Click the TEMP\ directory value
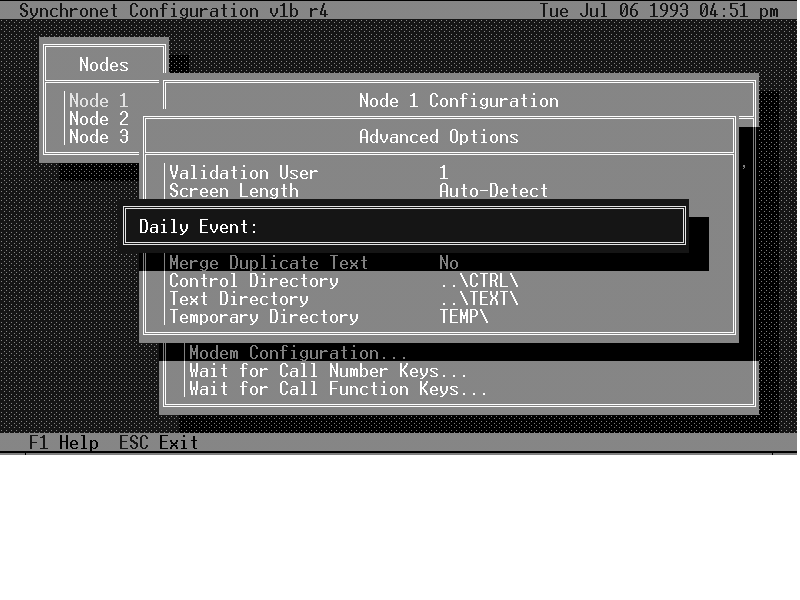Screen dimensions: 800x600 [x=464, y=317]
